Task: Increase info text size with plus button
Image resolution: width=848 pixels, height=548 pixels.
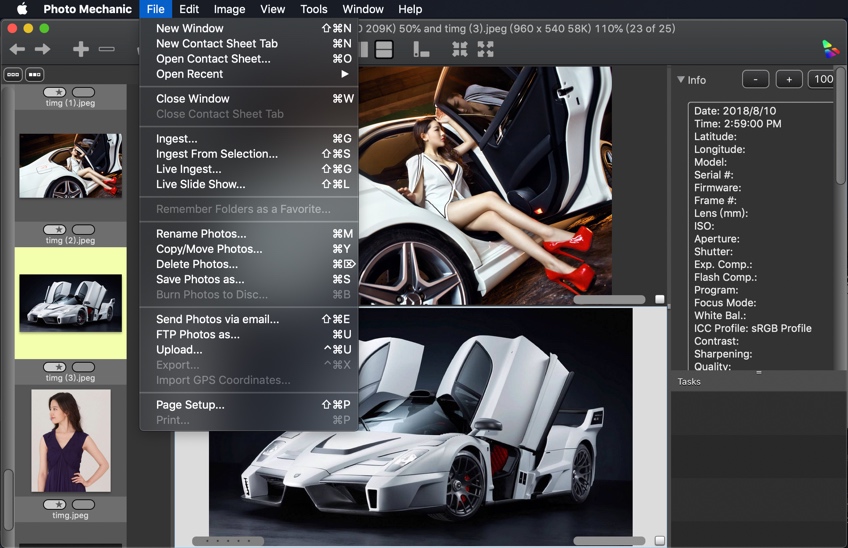Action: [789, 80]
